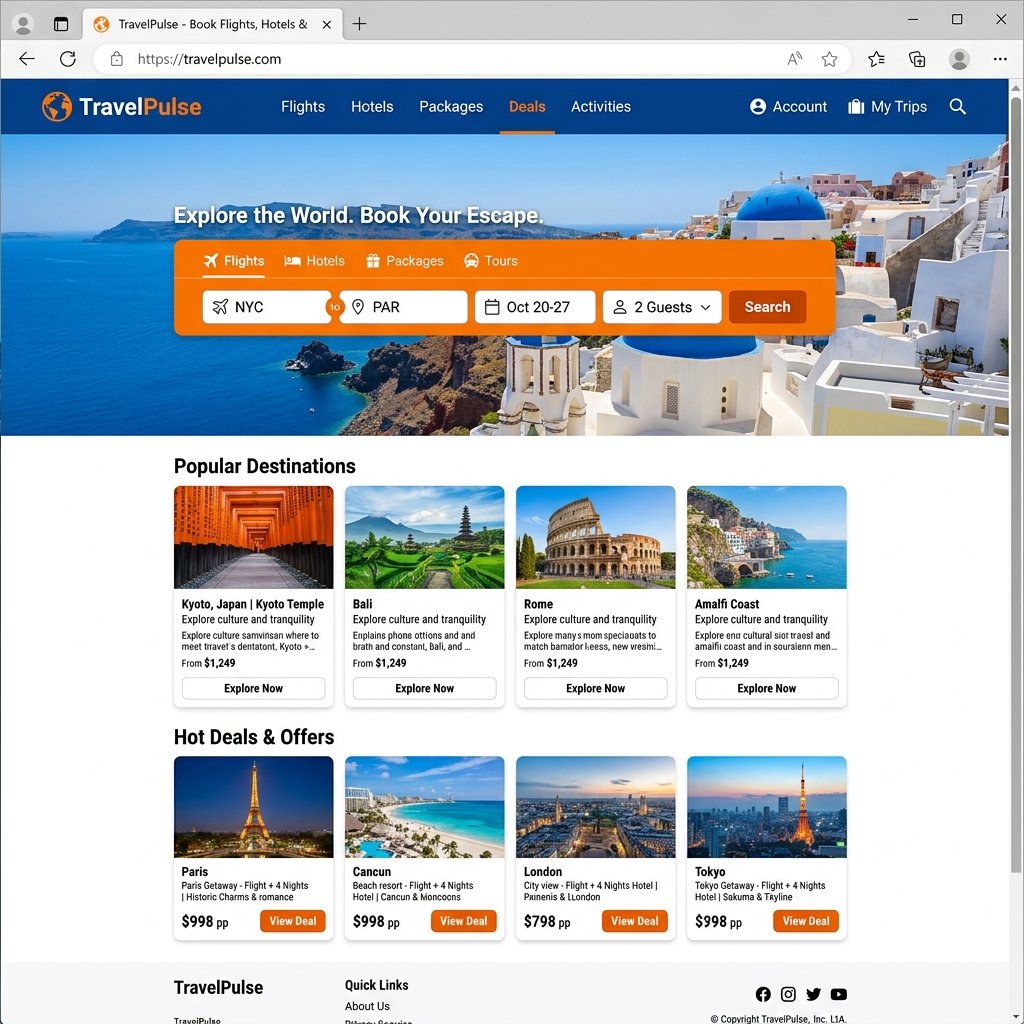
Task: Open the Facebook footer icon
Action: (763, 994)
